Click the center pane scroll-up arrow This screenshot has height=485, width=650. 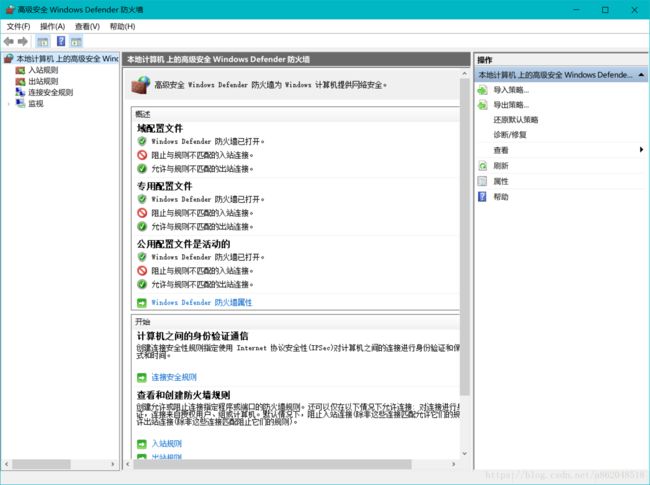(x=465, y=74)
